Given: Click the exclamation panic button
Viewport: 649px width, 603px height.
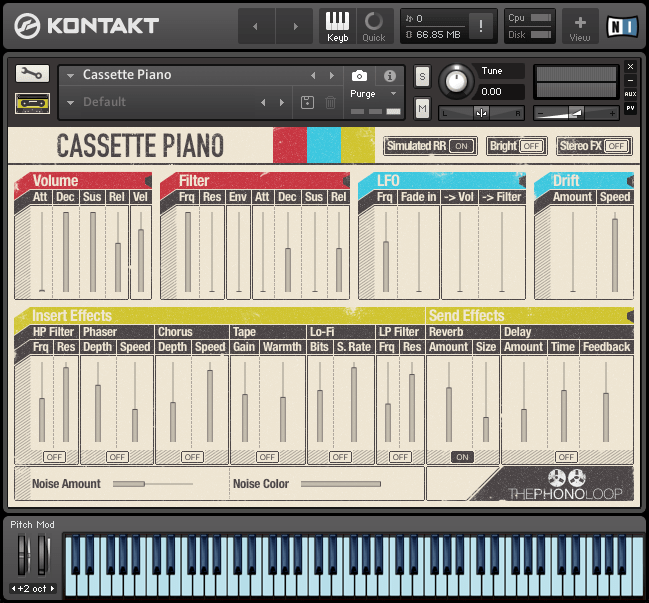Looking at the screenshot, I should [x=481, y=26].
